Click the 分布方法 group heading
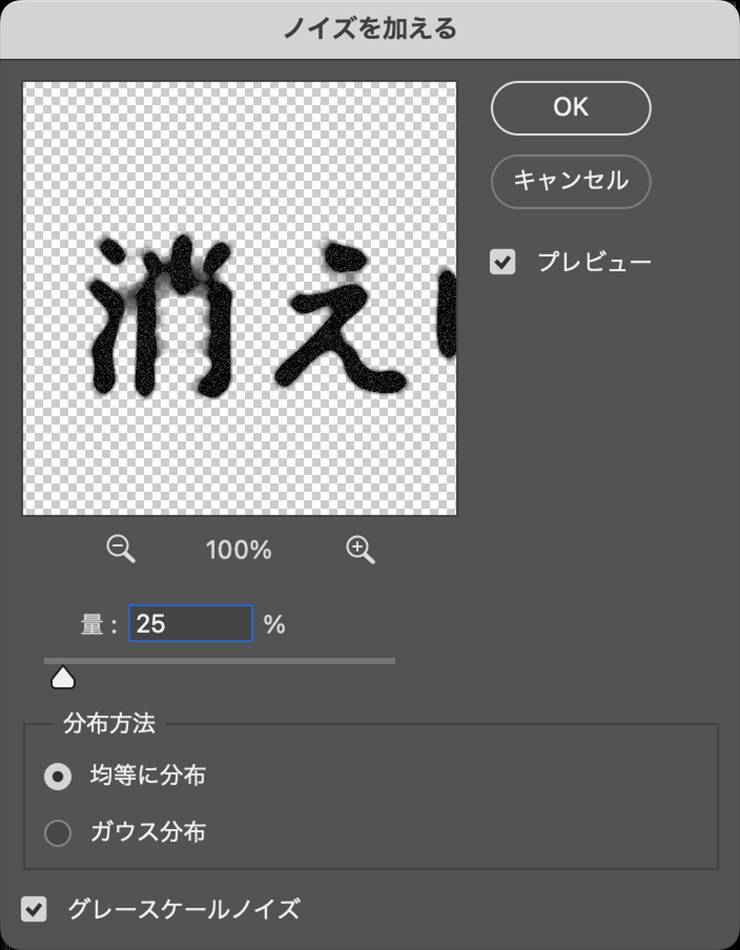Viewport: 740px width, 950px height. (109, 724)
